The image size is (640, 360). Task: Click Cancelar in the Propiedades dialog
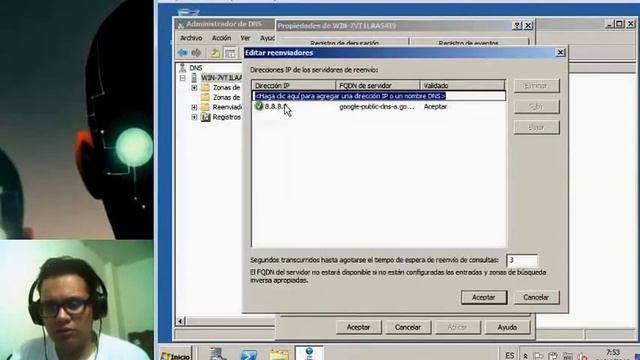408,327
